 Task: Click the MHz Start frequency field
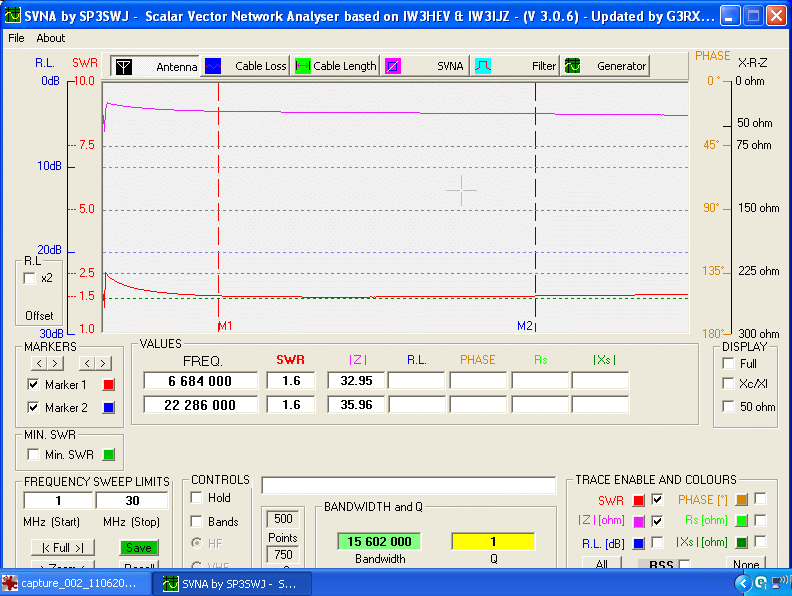pos(58,500)
